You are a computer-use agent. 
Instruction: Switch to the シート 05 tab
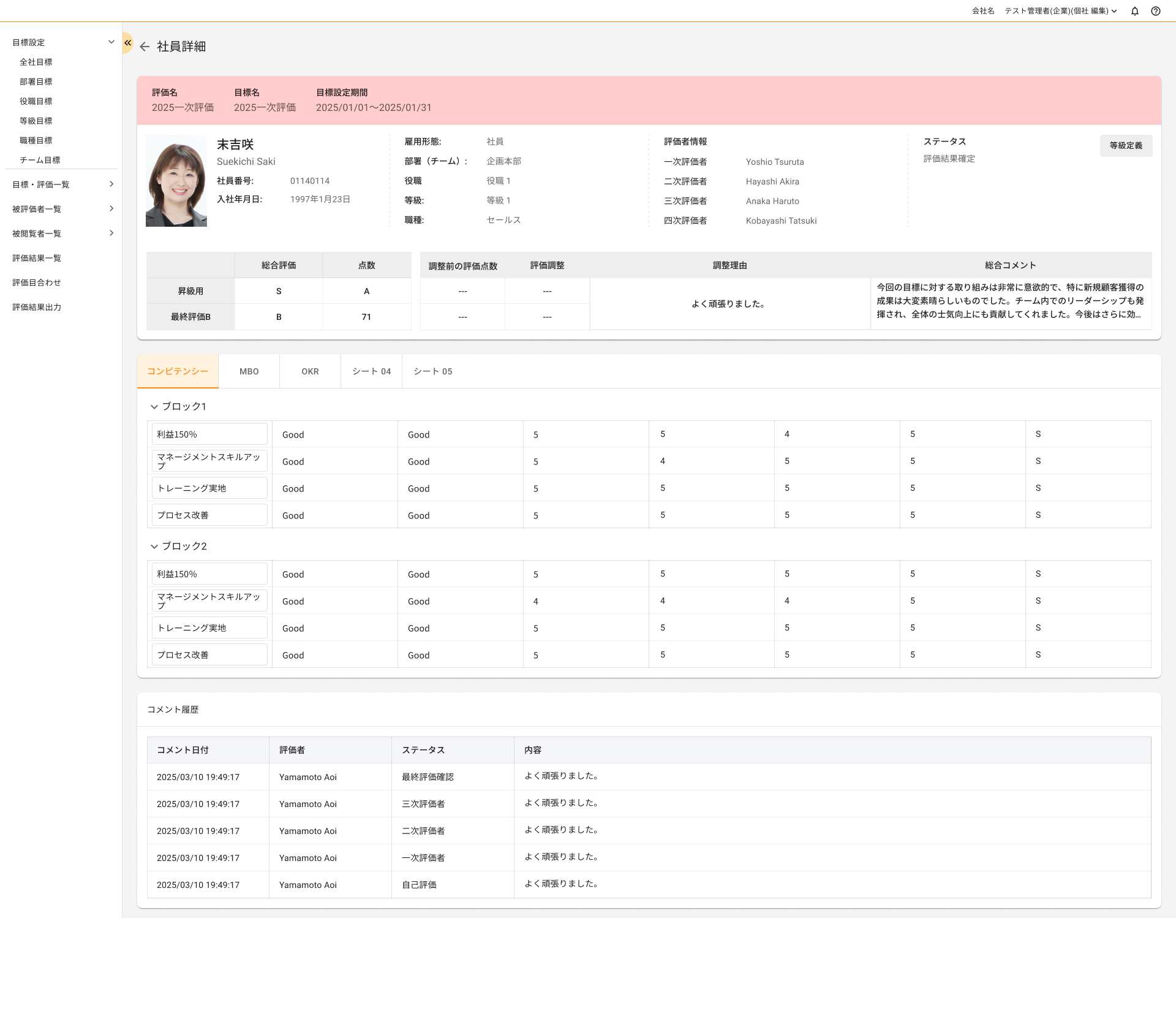click(433, 371)
